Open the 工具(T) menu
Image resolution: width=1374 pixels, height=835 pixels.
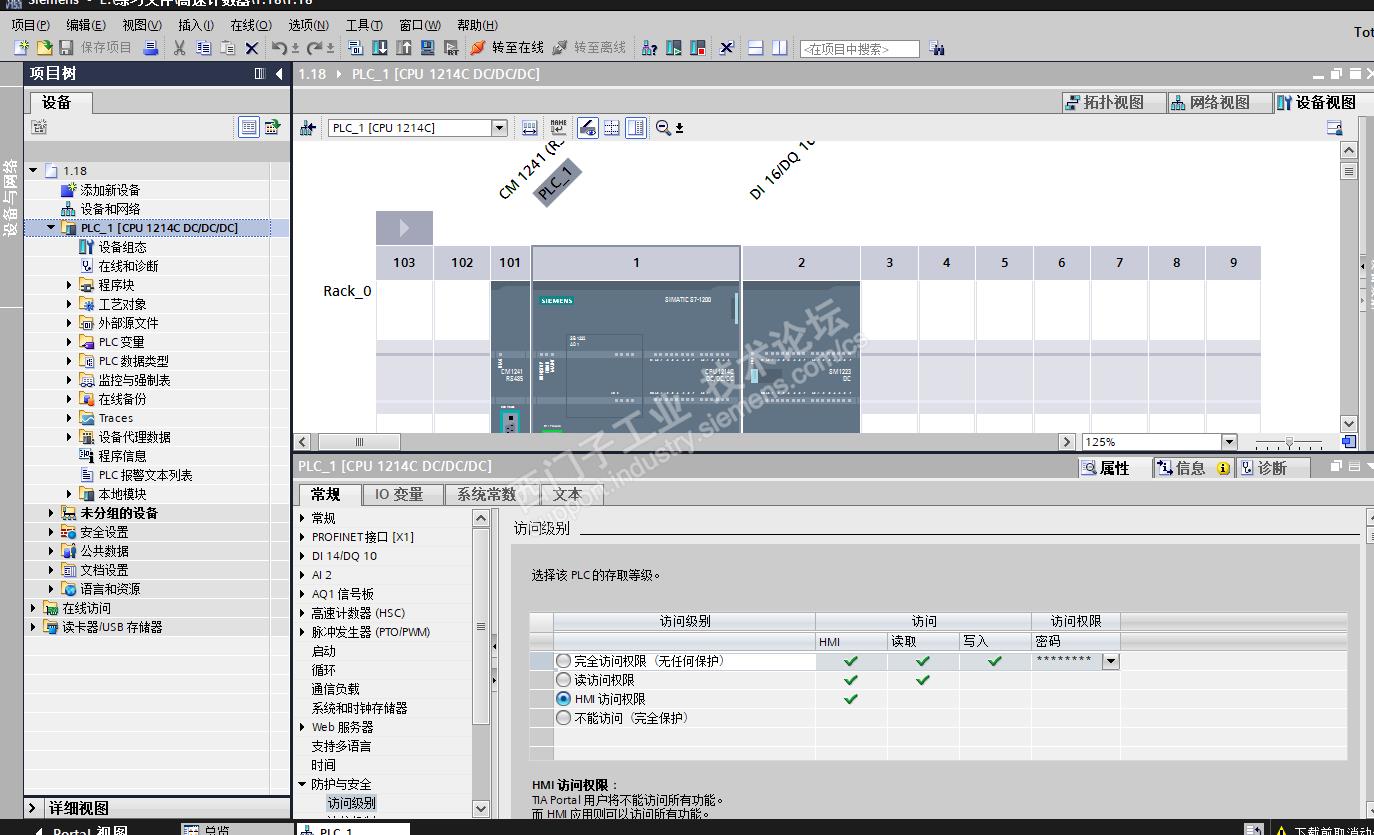(364, 25)
